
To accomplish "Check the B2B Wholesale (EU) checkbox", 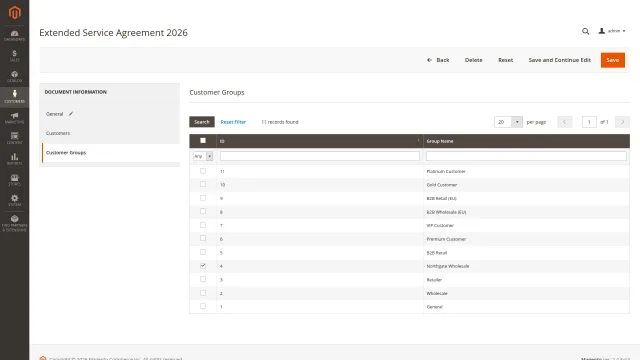I will (203, 211).
